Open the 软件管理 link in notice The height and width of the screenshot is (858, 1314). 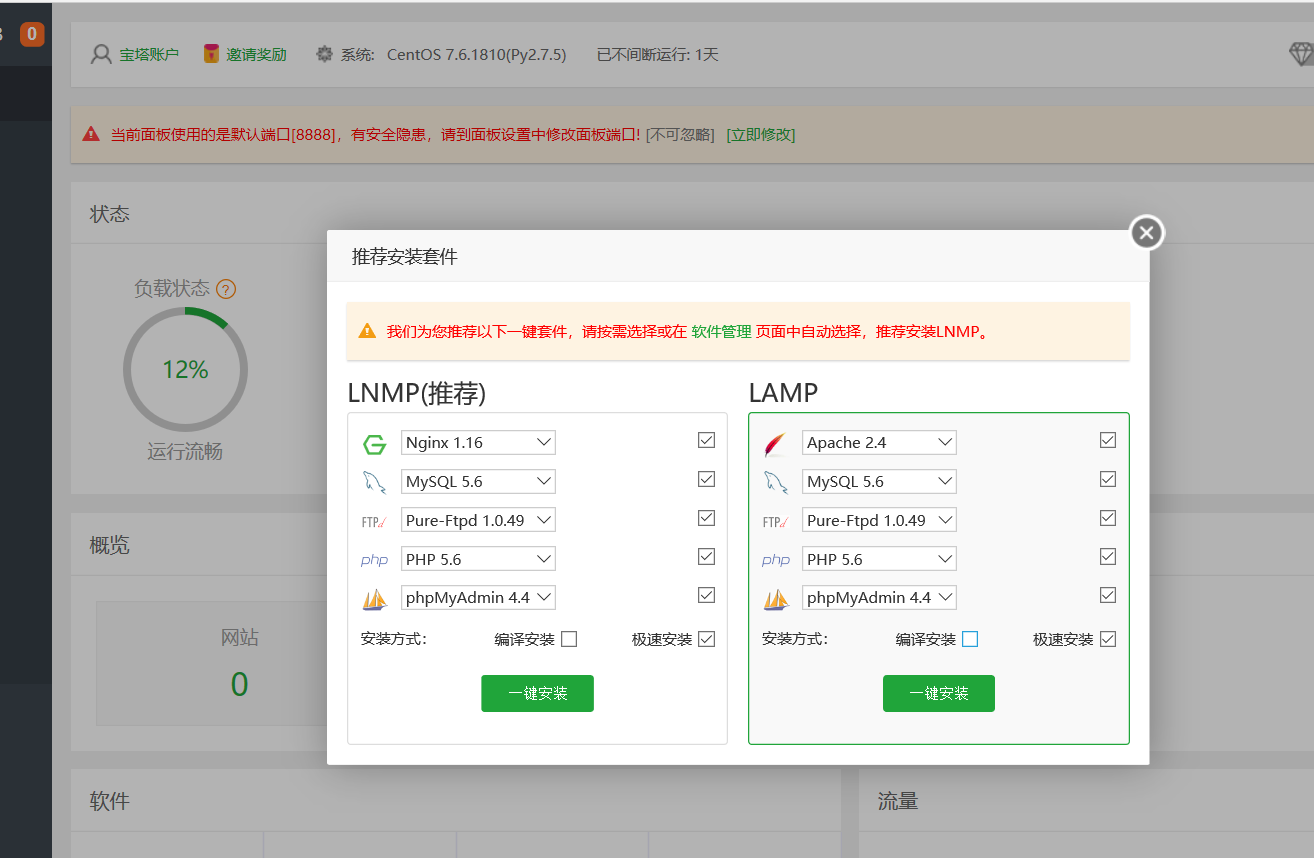721,331
